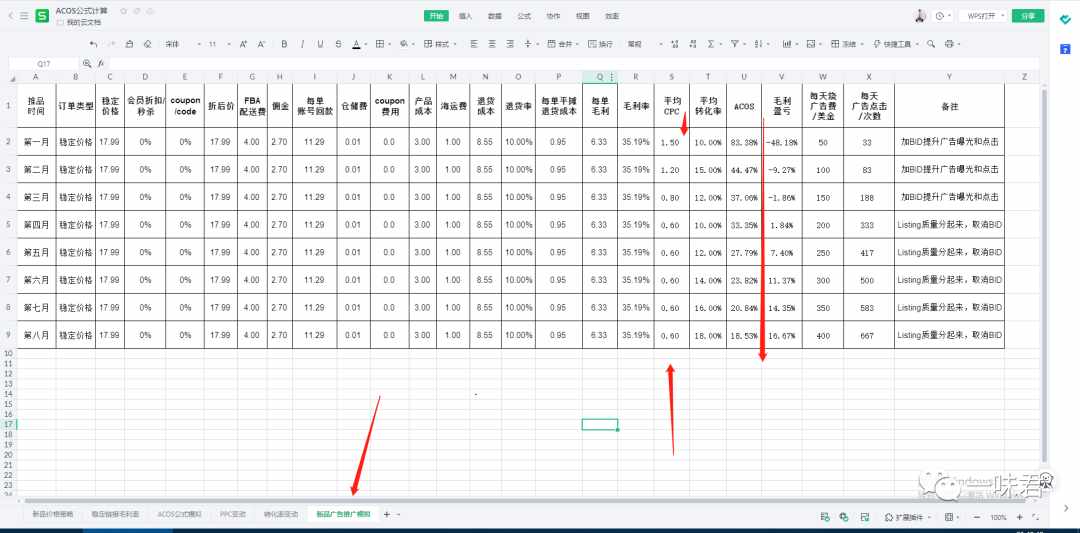Decrease font size with A- icon
This screenshot has height=533, width=1080.
coord(261,44)
